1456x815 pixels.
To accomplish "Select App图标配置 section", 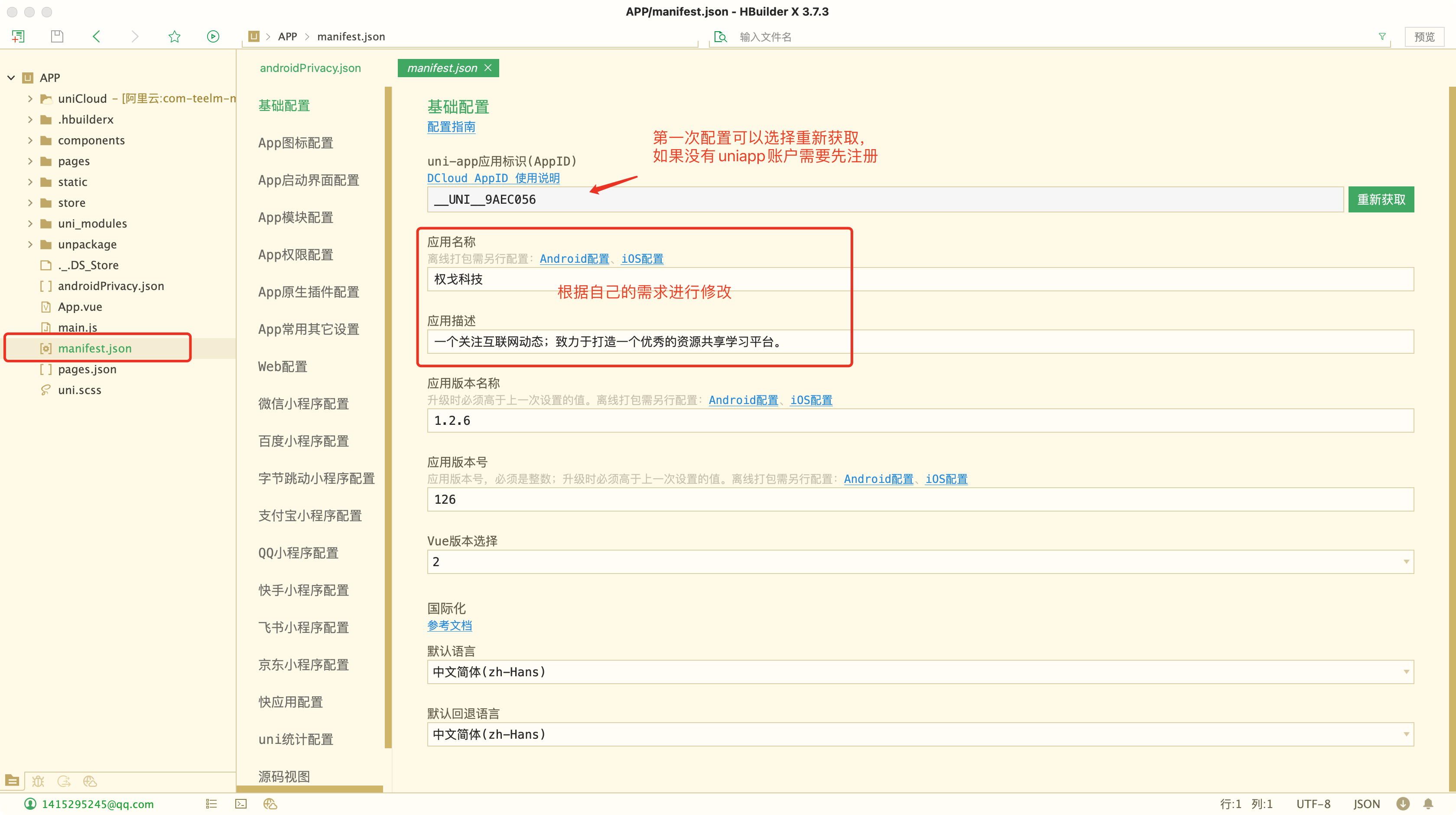I will [x=296, y=143].
